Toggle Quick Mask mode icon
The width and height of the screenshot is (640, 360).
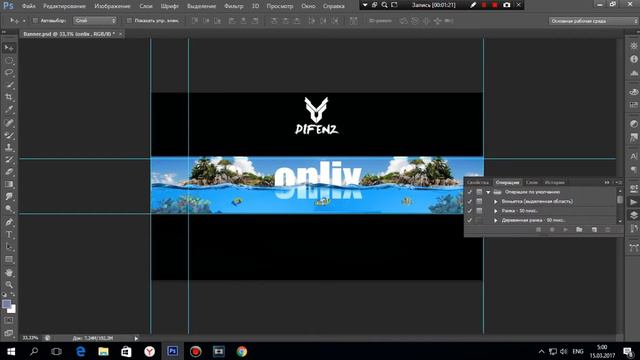tap(9, 320)
